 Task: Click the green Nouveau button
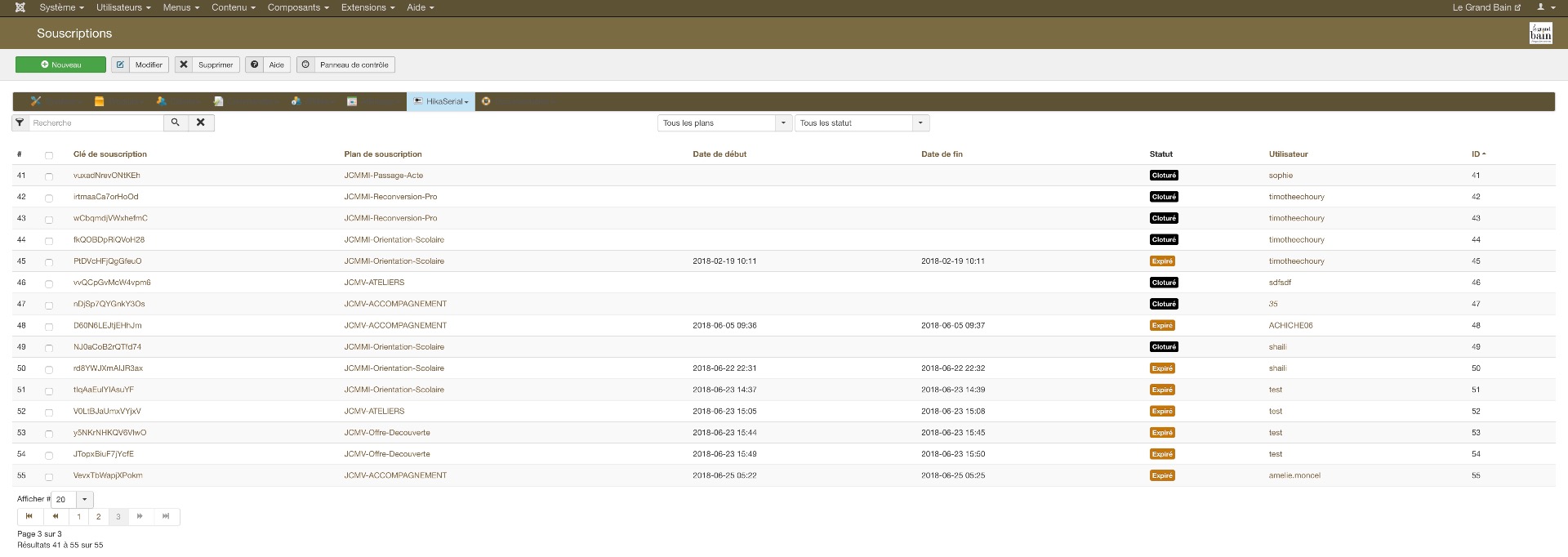(x=60, y=65)
